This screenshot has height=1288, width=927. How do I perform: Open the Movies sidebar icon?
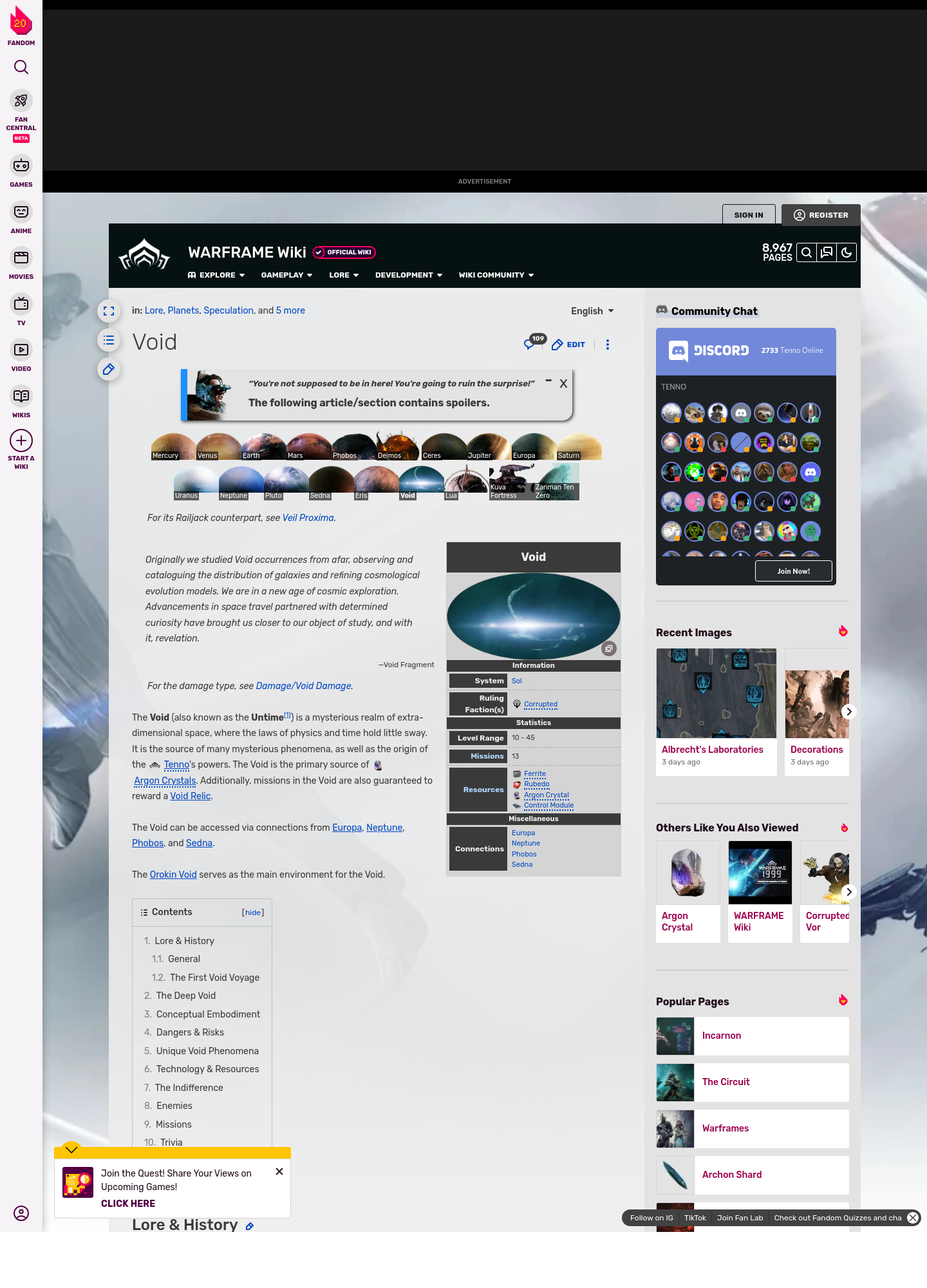tap(21, 258)
